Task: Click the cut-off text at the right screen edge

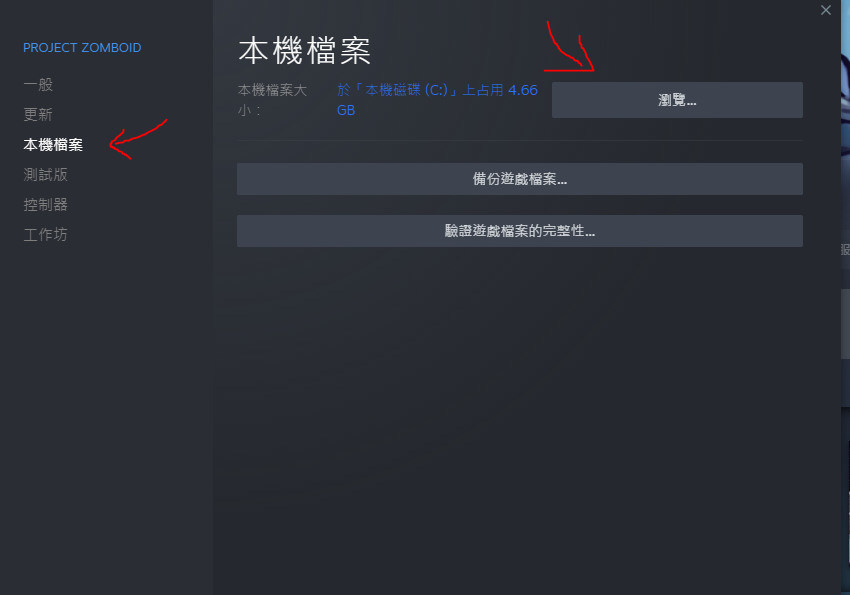Action: (845, 249)
